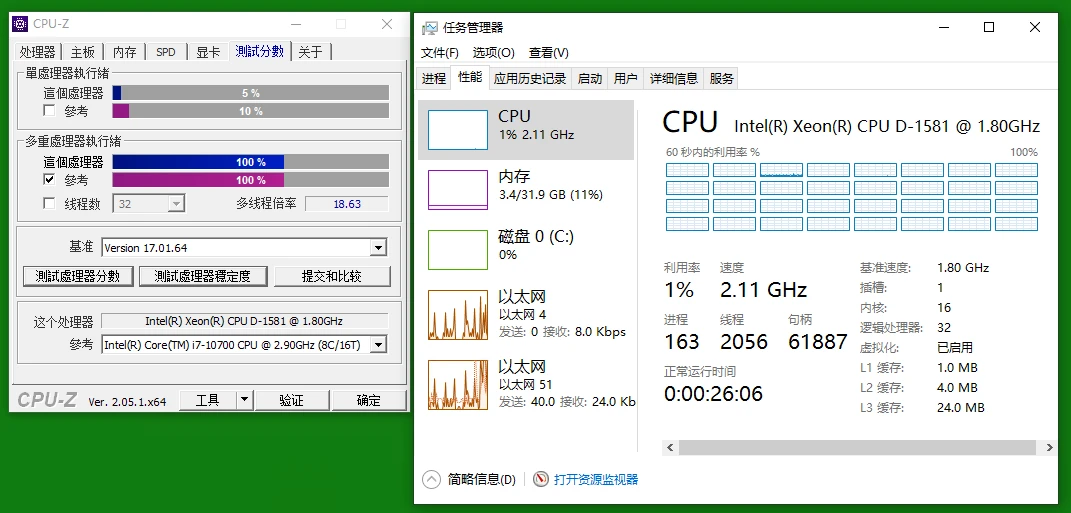Click the 简略信息(D) link
Viewport: 1071px width, 513px height.
pos(482,480)
